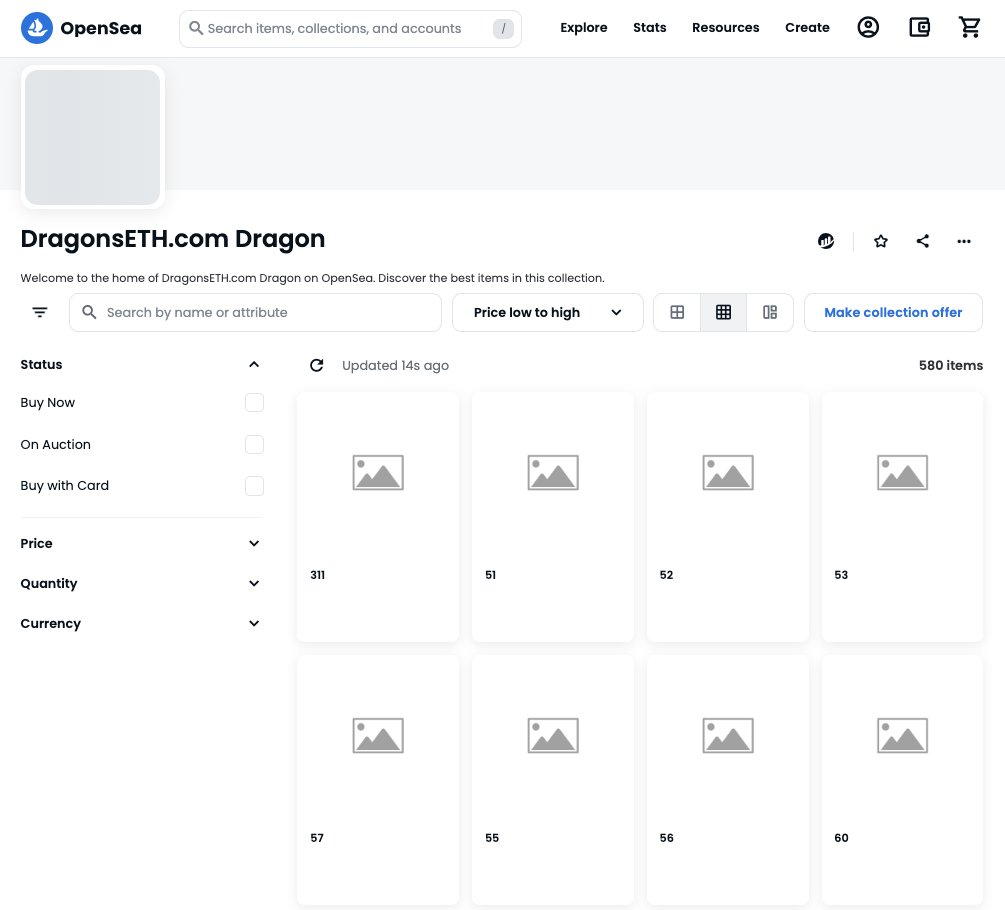Click the slash shortcut badge in search
1005x910 pixels.
[x=503, y=28]
